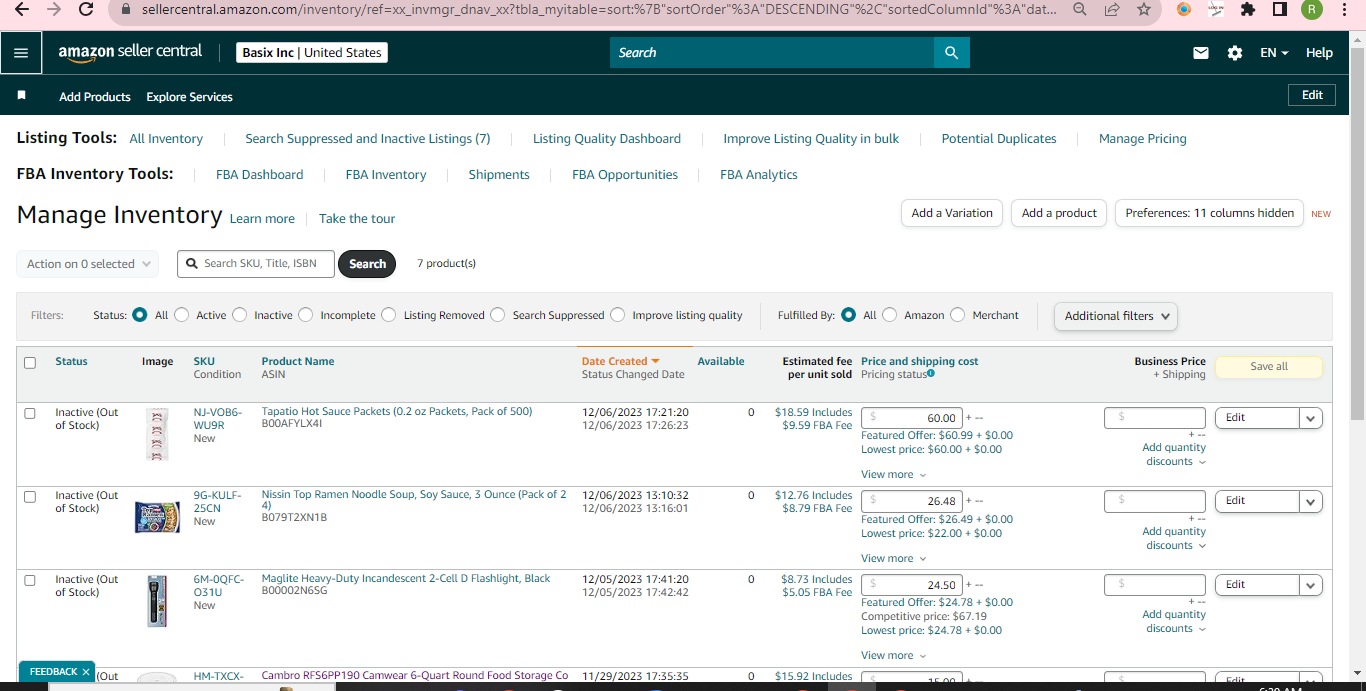Check the select-all checkbox in table header

click(30, 363)
